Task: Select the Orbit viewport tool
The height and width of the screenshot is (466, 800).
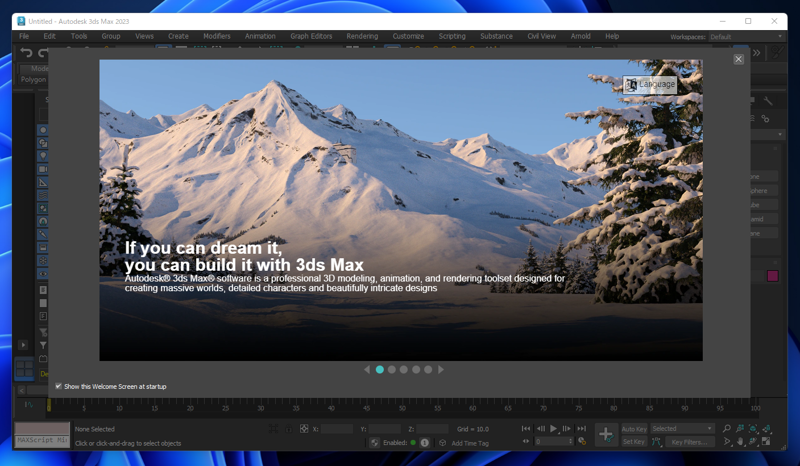Action: tap(753, 441)
